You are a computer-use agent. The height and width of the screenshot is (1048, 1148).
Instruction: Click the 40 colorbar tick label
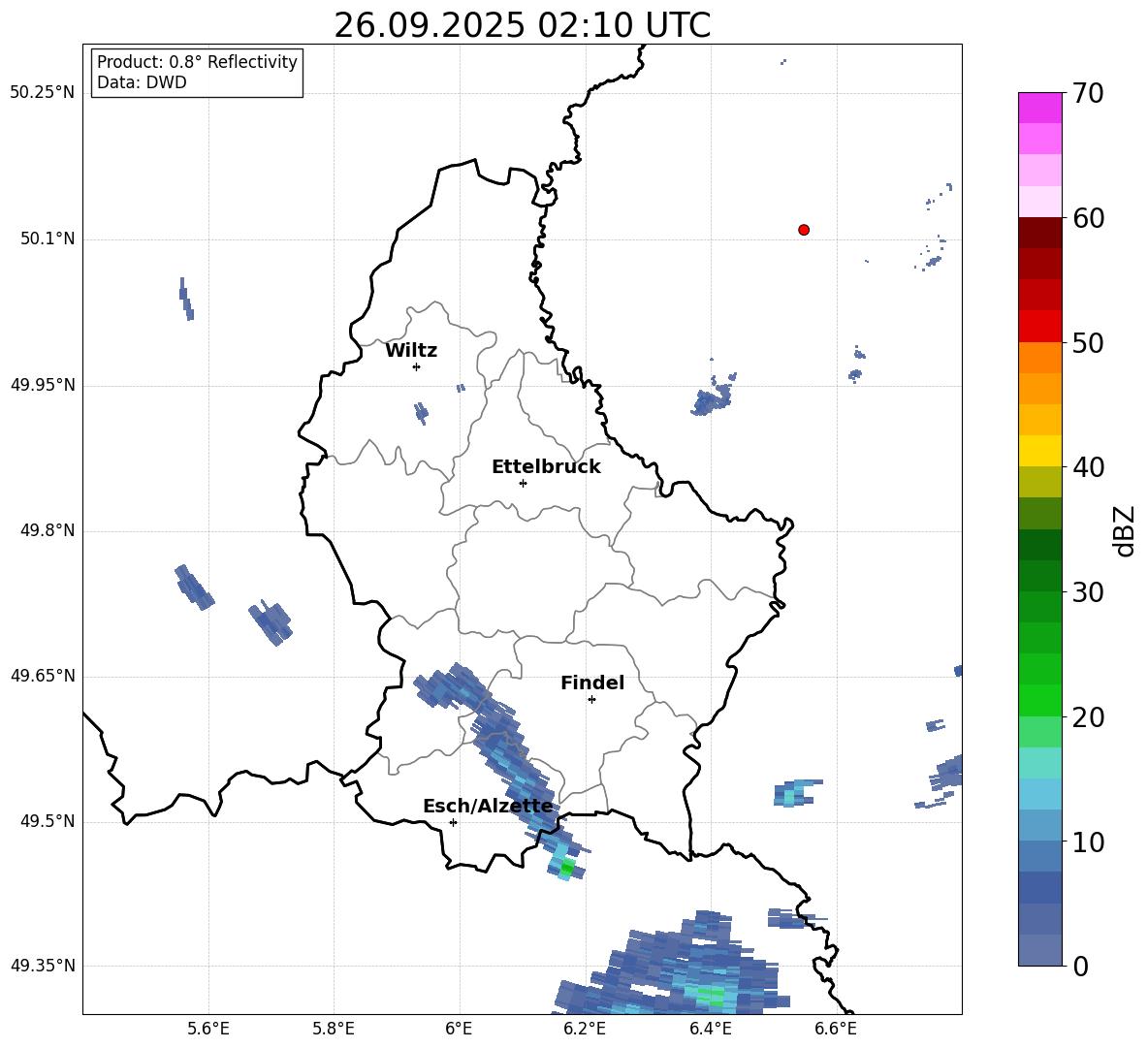(x=1087, y=467)
